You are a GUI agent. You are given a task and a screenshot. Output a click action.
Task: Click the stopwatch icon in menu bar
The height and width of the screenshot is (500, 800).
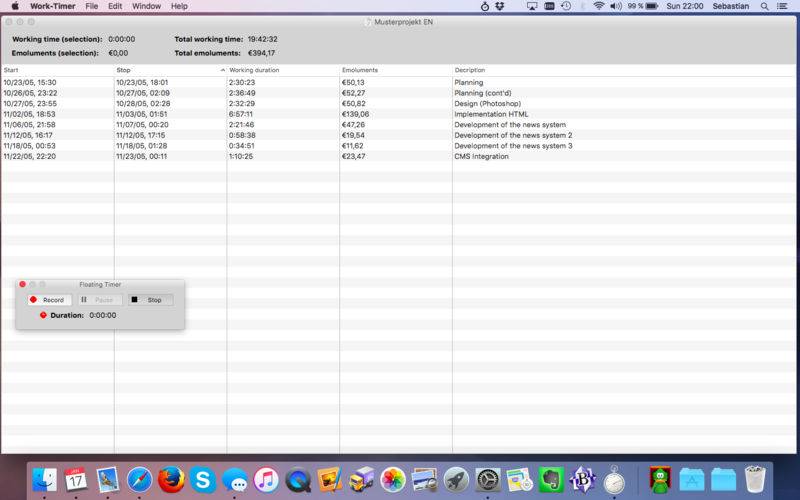pos(485,6)
